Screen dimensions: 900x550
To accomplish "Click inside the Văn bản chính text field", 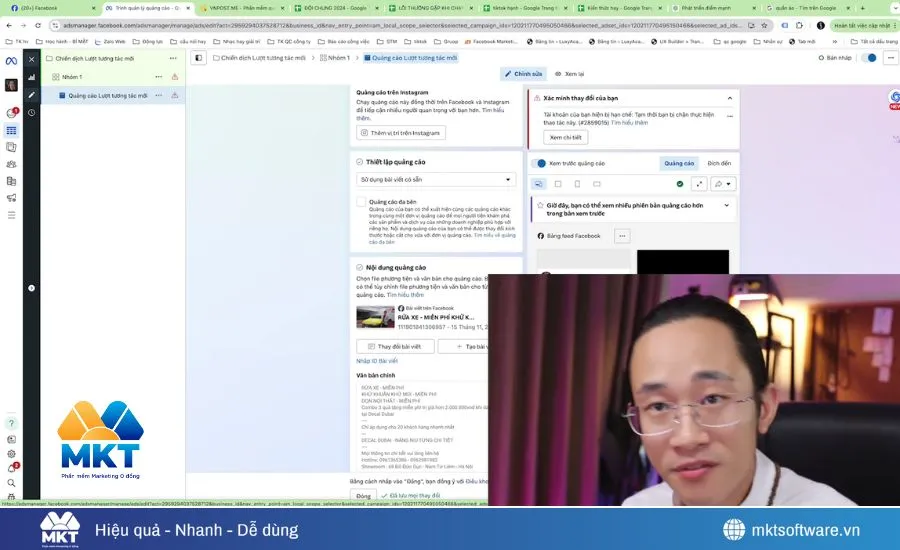I will point(422,427).
